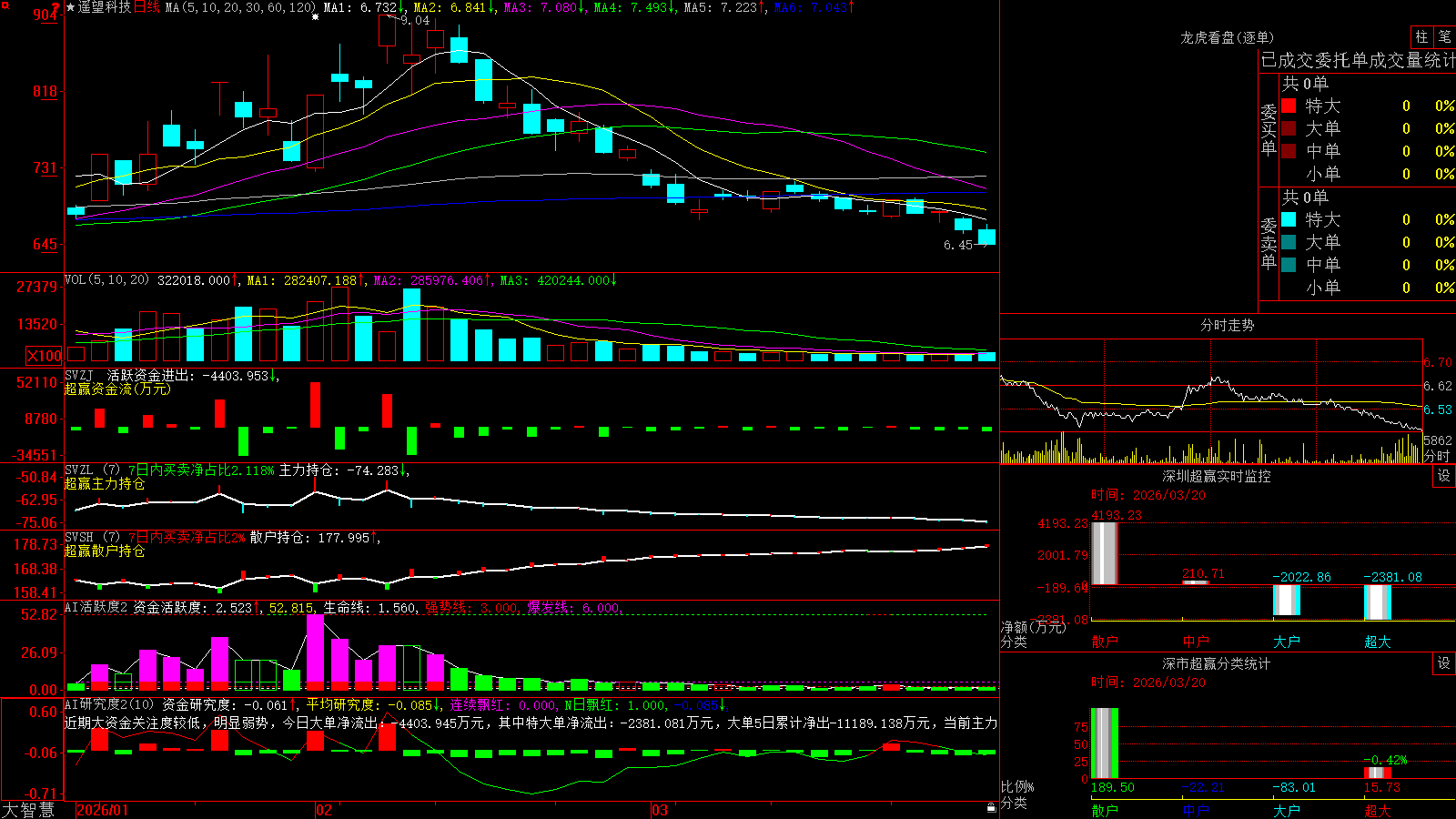The height and width of the screenshot is (819, 1456).
Task: Click the red 特大 buy order swatch
Action: tap(1289, 106)
